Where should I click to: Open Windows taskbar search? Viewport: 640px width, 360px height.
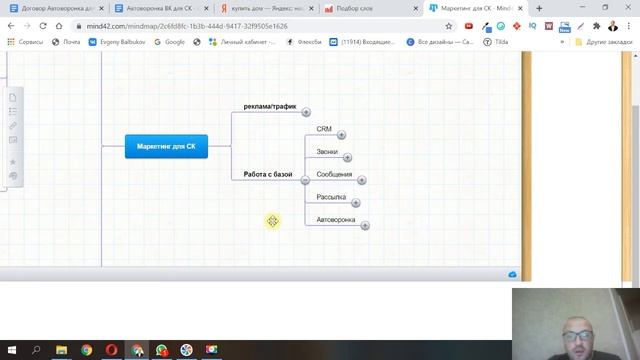pyautogui.click(x=36, y=350)
